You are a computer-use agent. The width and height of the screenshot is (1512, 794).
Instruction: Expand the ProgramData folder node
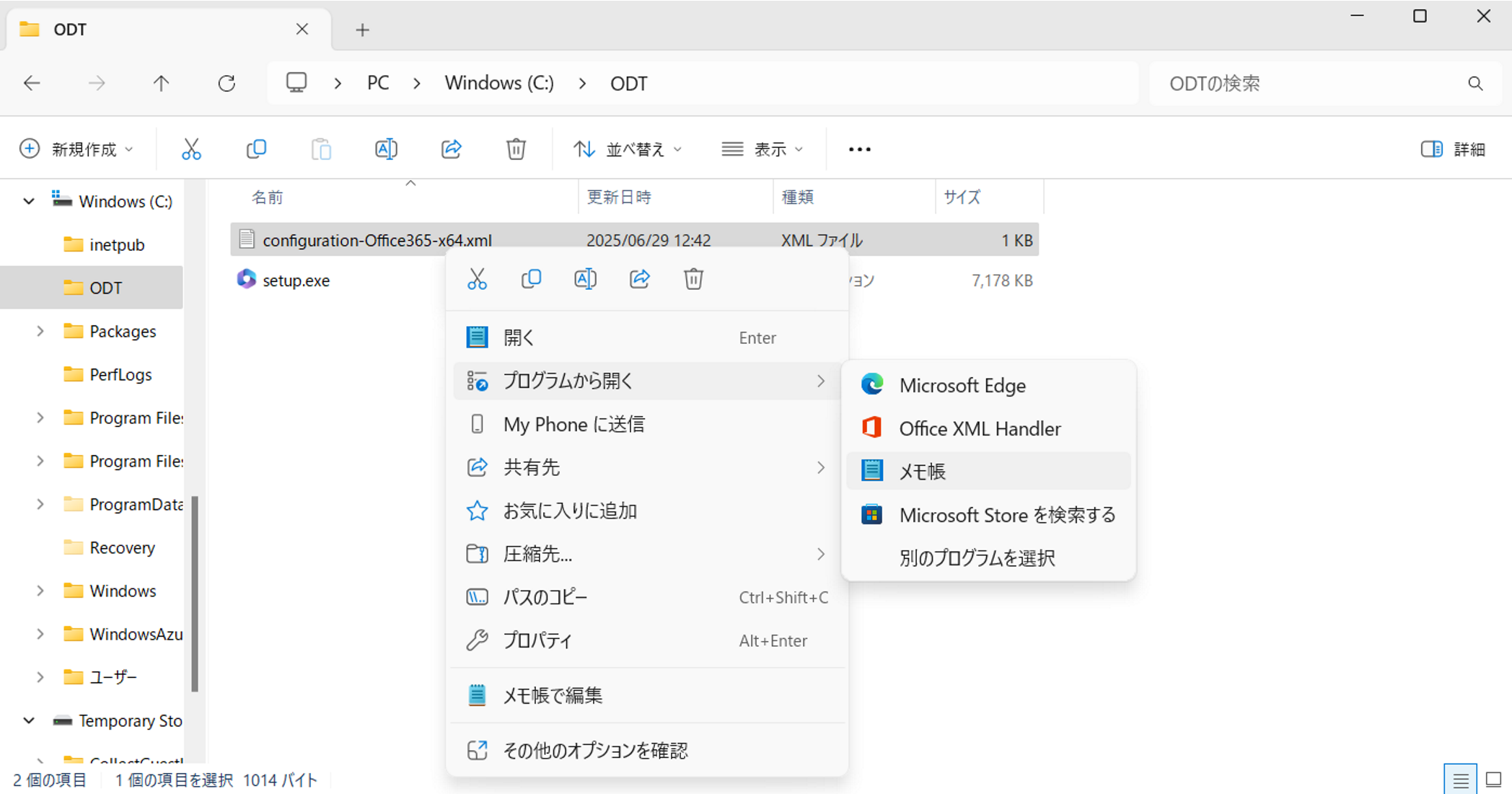tap(40, 504)
